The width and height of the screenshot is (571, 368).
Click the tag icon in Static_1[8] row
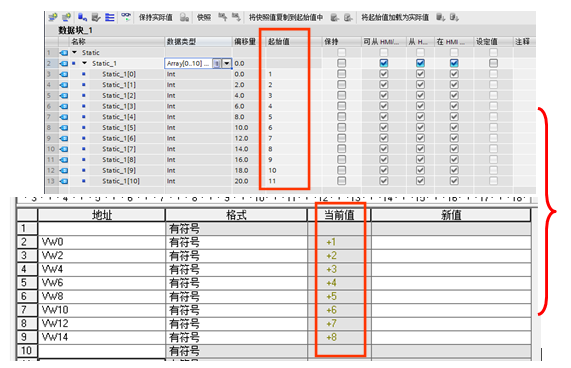pos(64,160)
